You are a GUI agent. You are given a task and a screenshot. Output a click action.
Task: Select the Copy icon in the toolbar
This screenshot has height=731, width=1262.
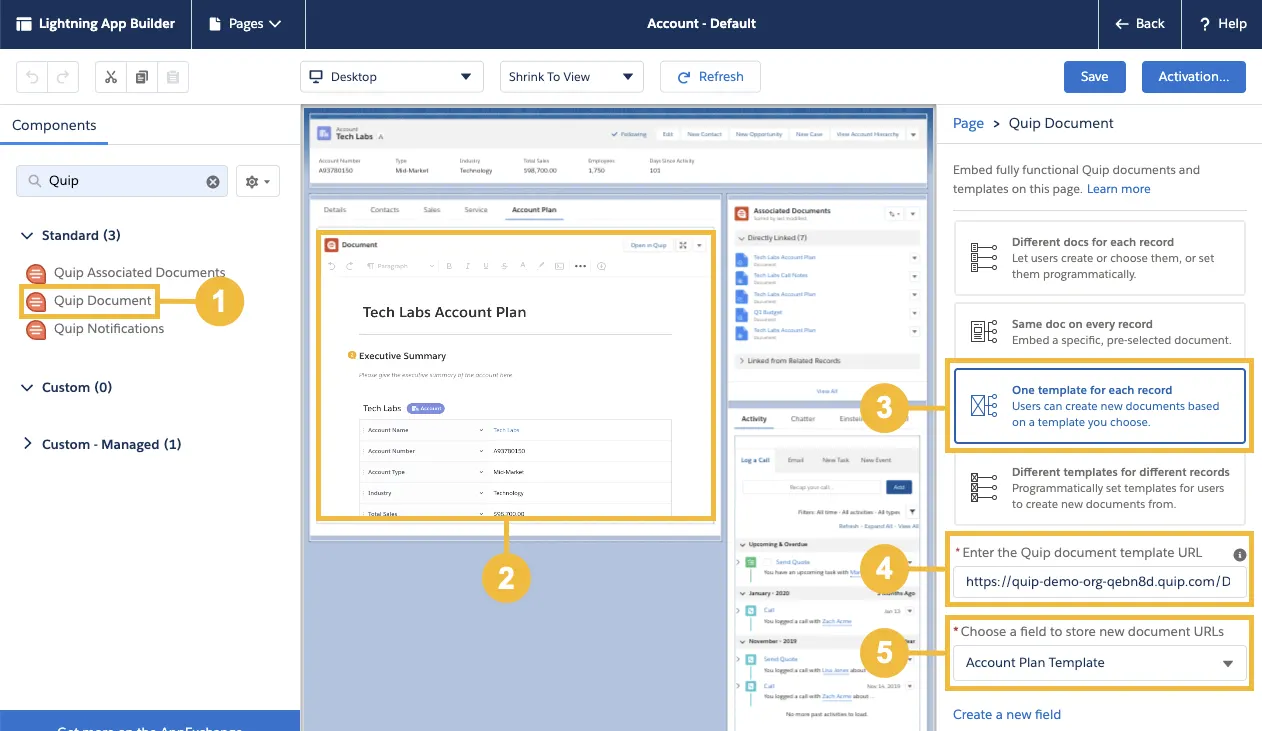(x=141, y=77)
